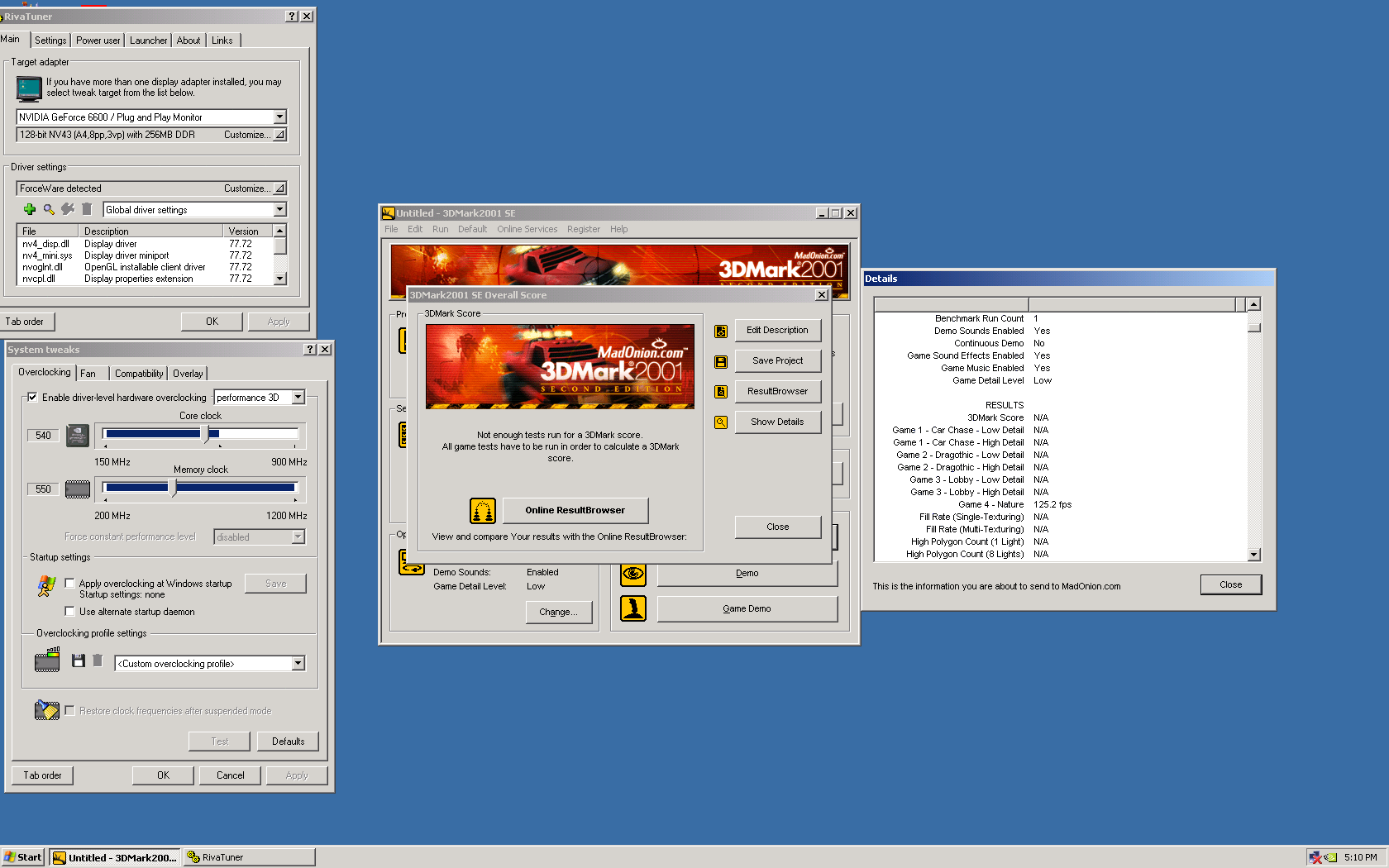Click the Memory clock slider handle
Screen dimensions: 1389x868
click(x=172, y=489)
